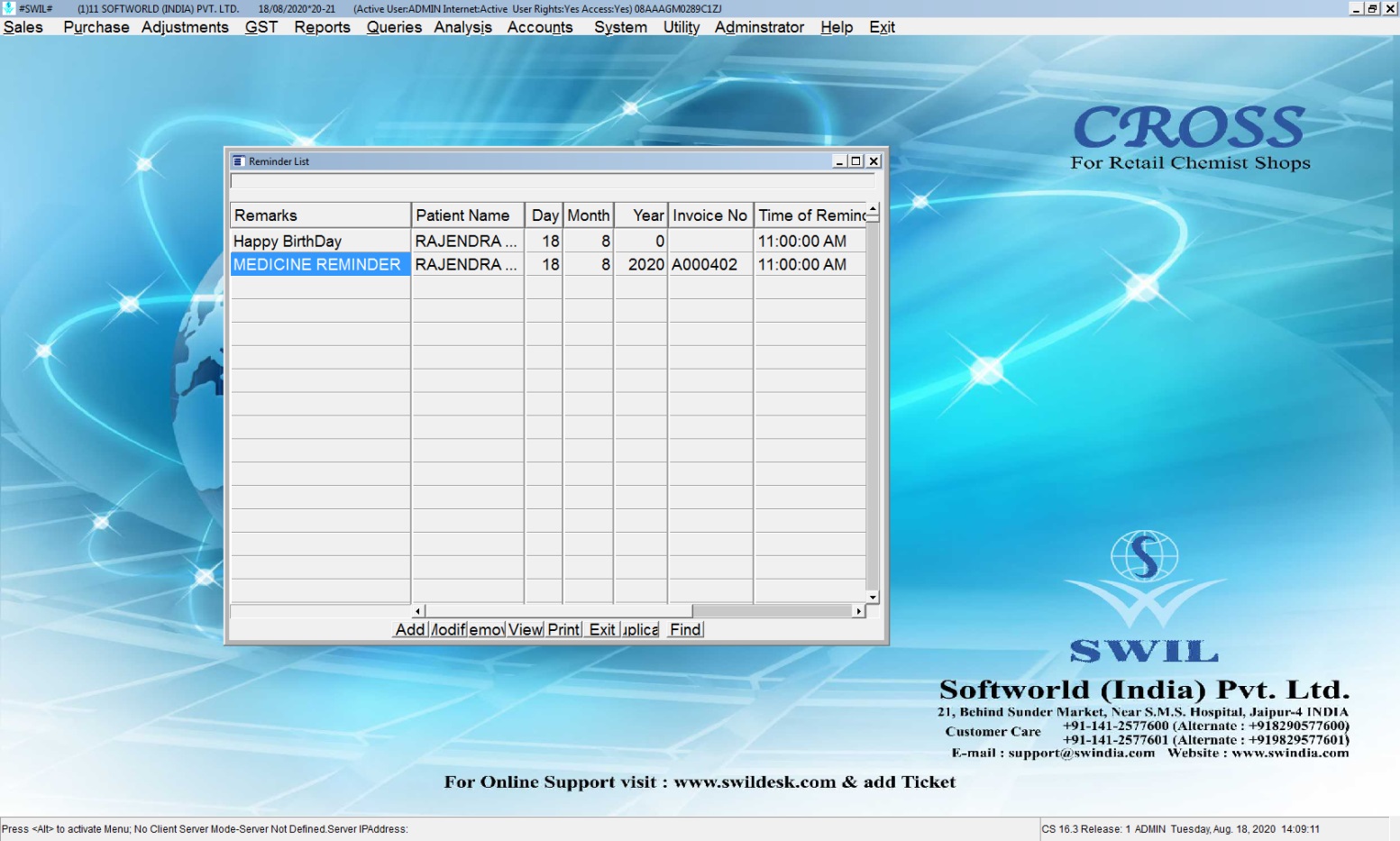This screenshot has width=1400, height=841.
Task: Click the Day column header
Action: (544, 215)
